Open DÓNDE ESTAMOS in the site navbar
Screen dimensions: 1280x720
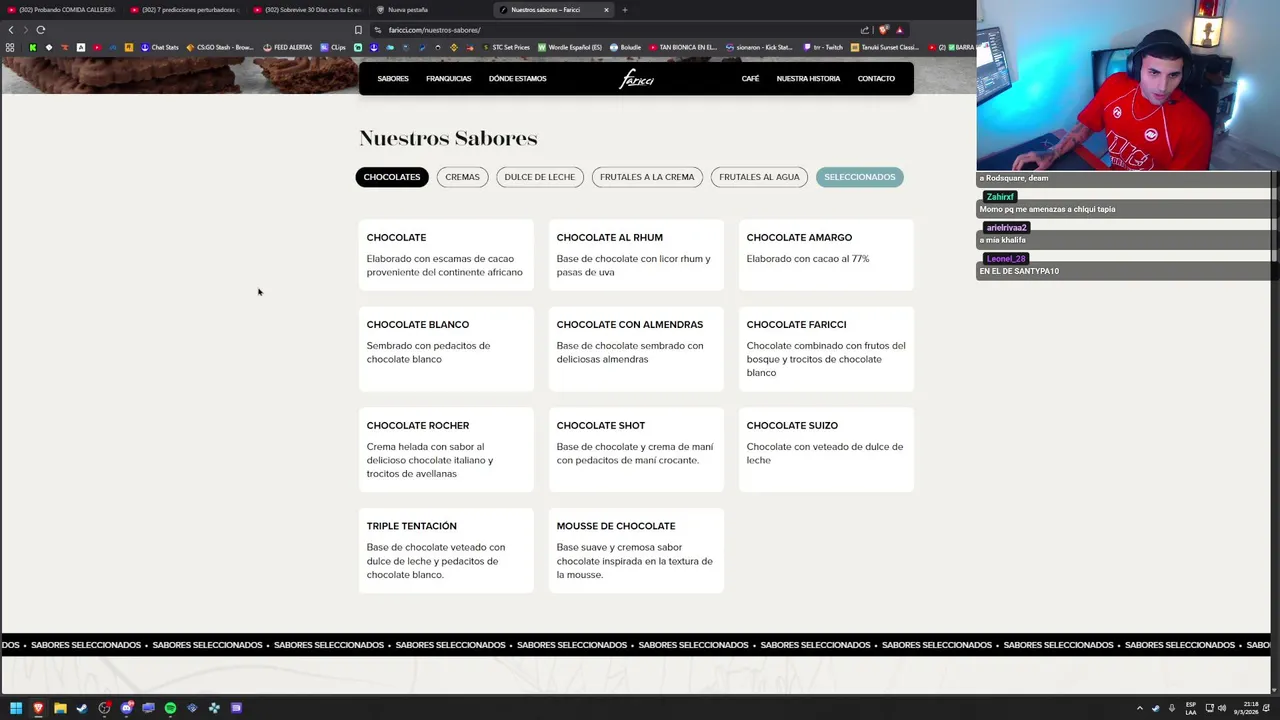tap(517, 78)
